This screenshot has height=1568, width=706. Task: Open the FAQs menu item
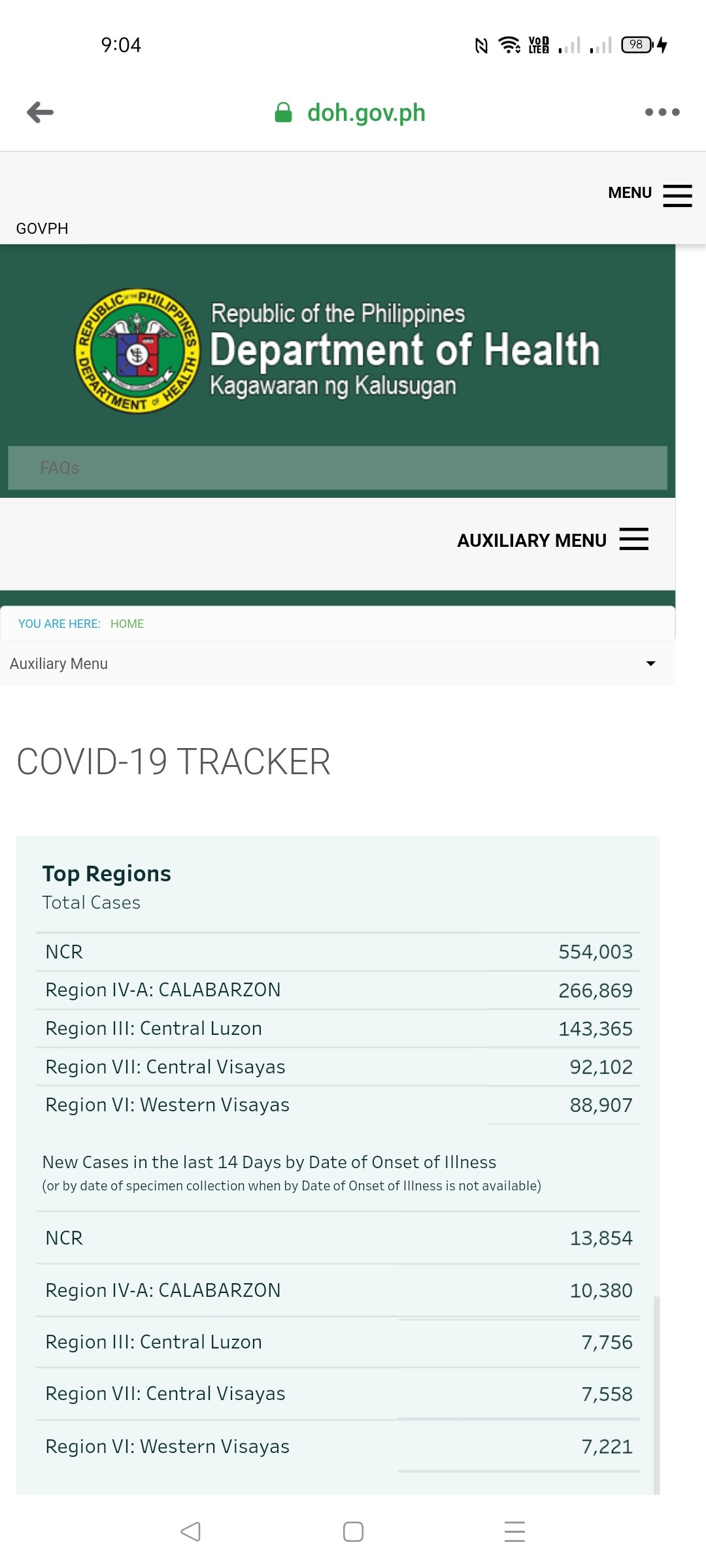pyautogui.click(x=59, y=468)
